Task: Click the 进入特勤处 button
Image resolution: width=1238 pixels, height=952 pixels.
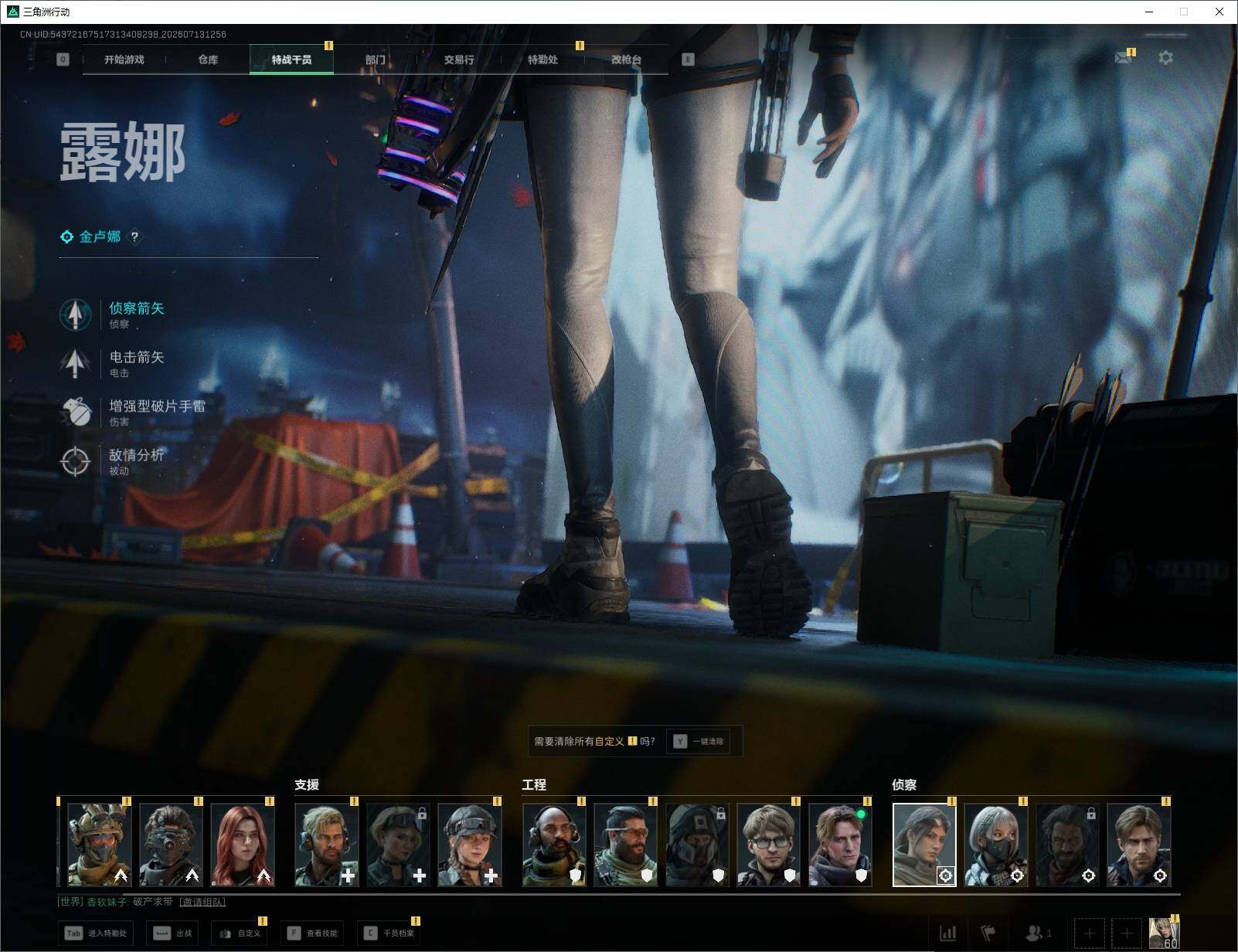Action: [x=95, y=933]
